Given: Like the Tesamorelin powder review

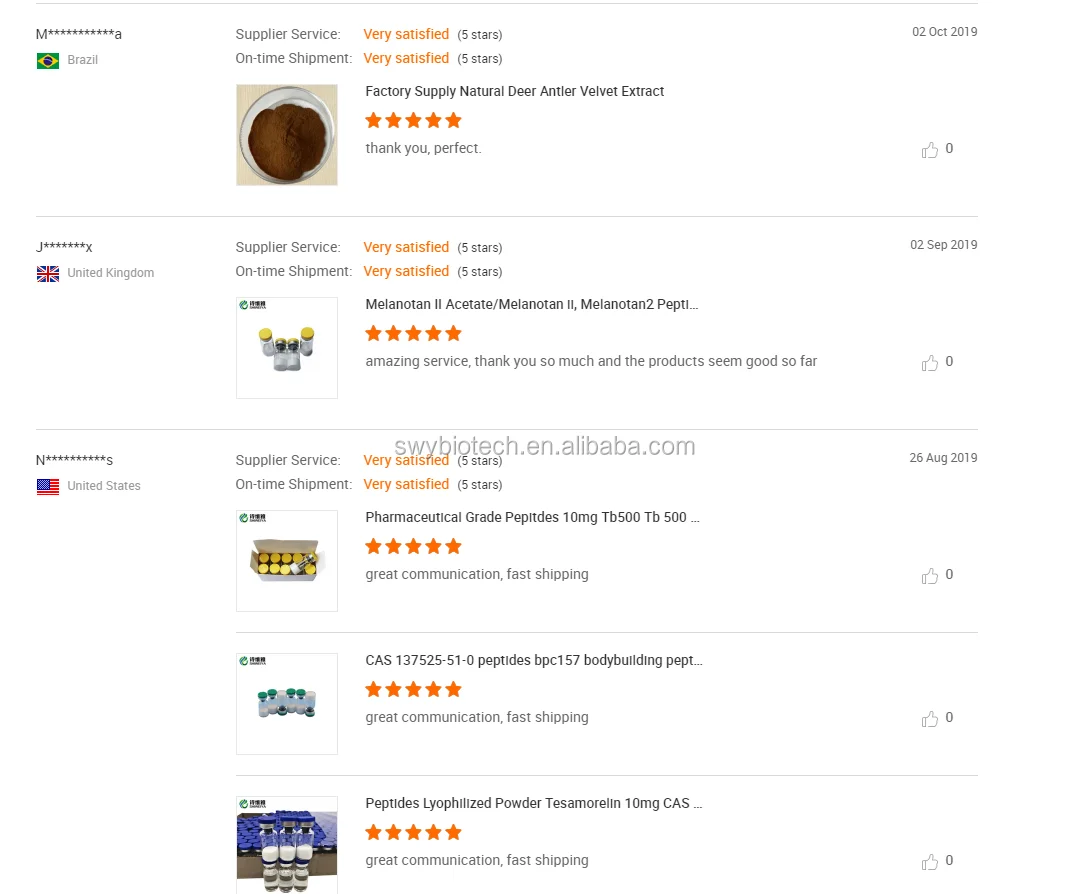Looking at the screenshot, I should [x=930, y=861].
